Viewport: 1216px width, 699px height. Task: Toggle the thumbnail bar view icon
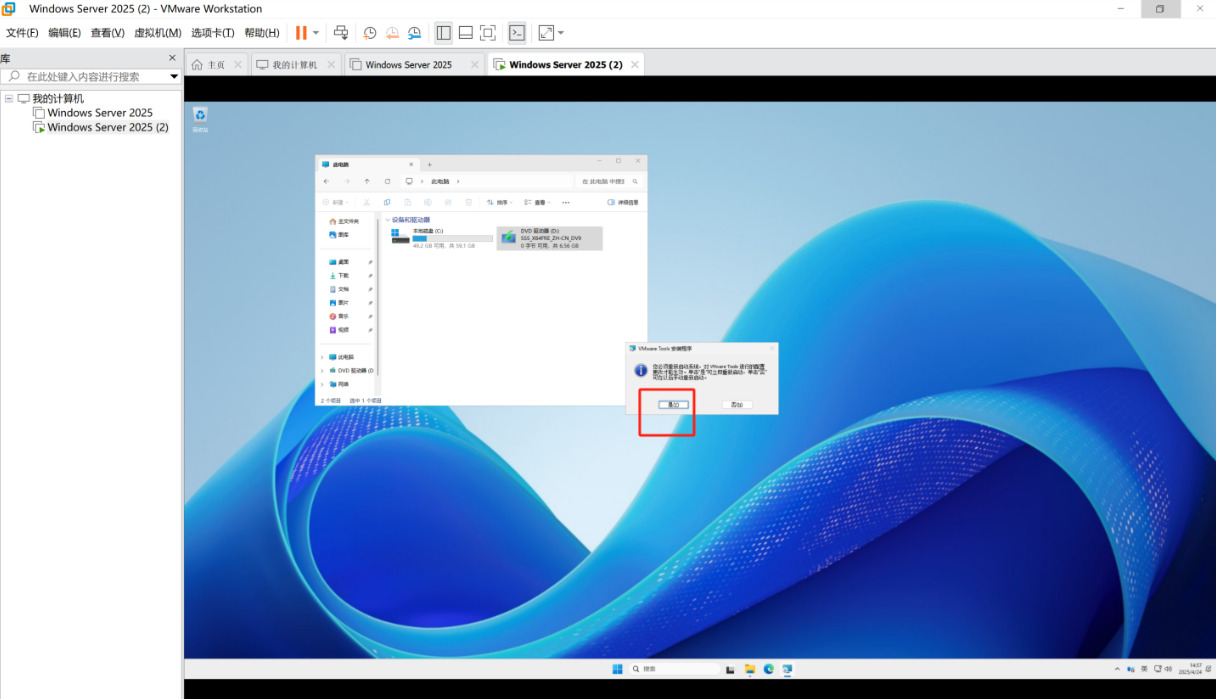tap(466, 33)
